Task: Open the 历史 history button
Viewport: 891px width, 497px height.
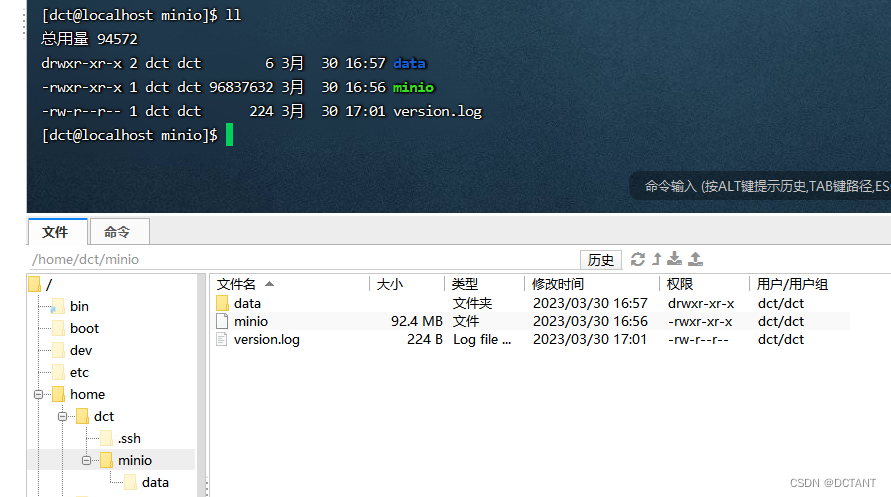Action: pyautogui.click(x=601, y=260)
